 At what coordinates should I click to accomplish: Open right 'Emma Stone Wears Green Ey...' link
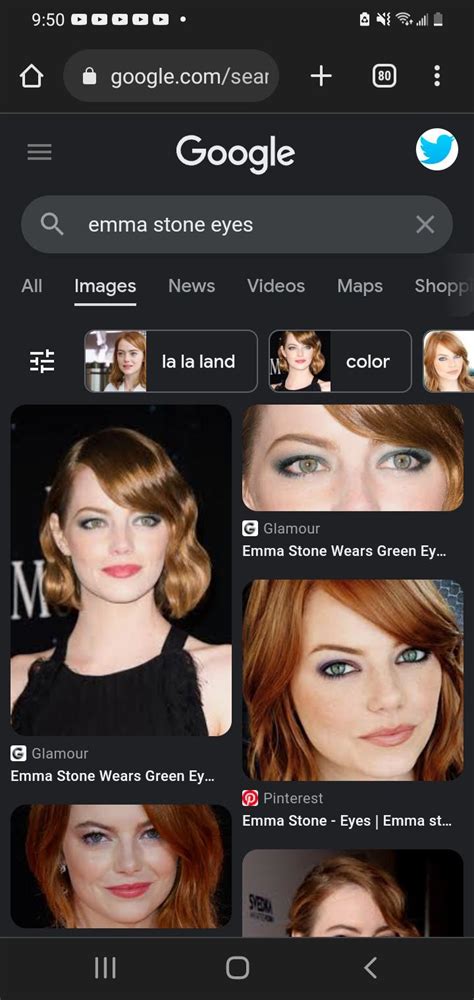pos(344,551)
